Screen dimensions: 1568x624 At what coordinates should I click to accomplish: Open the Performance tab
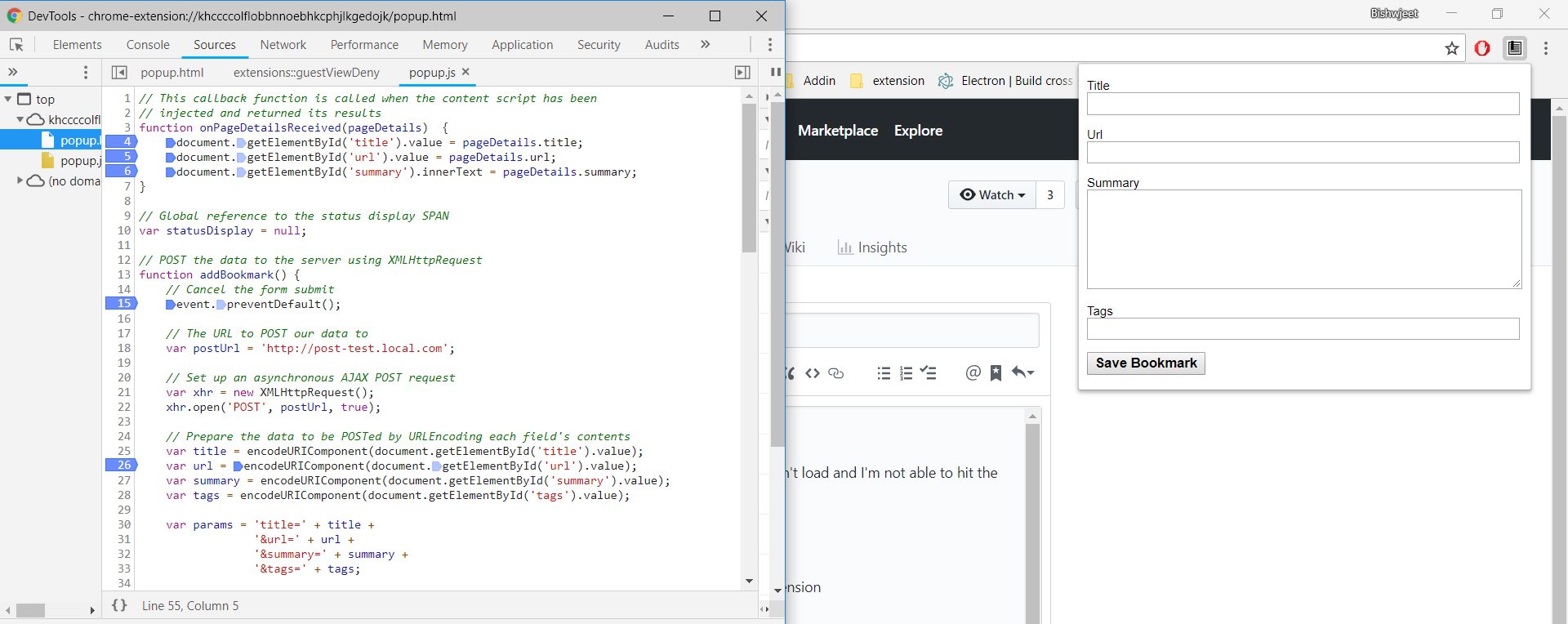coord(364,45)
